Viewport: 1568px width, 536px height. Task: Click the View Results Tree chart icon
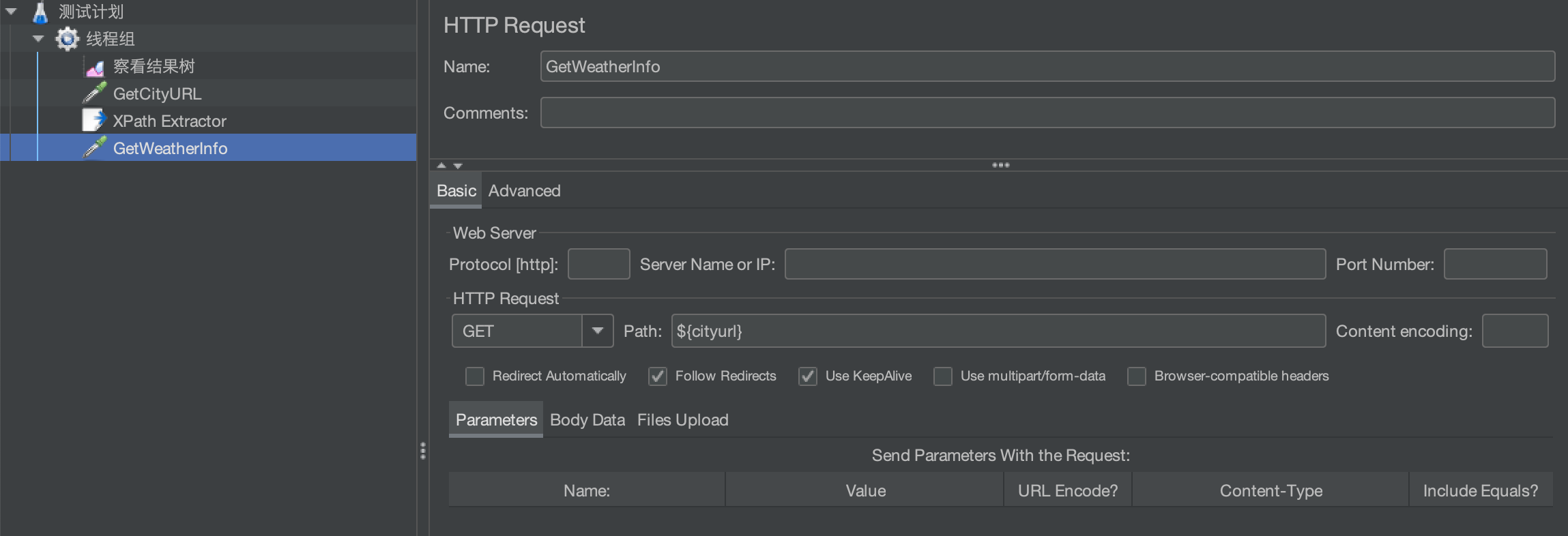pyautogui.click(x=95, y=67)
